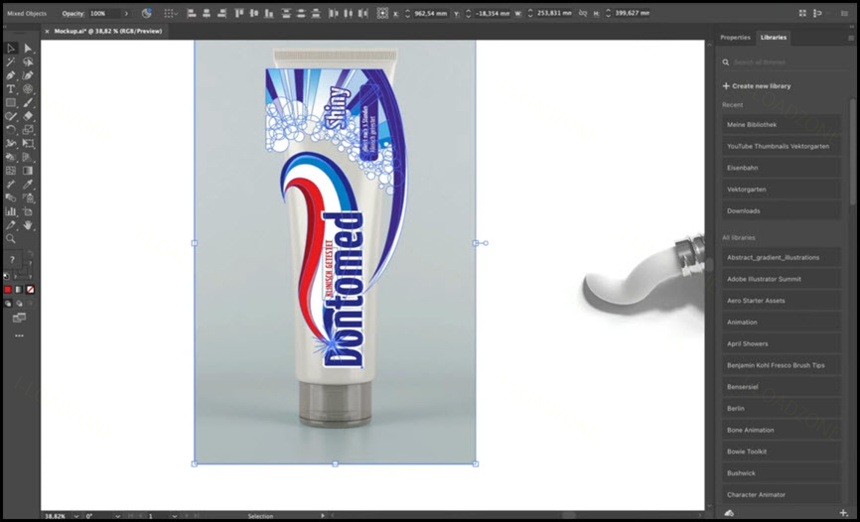
Task: Open Edit Toolbar three-dots menu
Action: tap(19, 336)
